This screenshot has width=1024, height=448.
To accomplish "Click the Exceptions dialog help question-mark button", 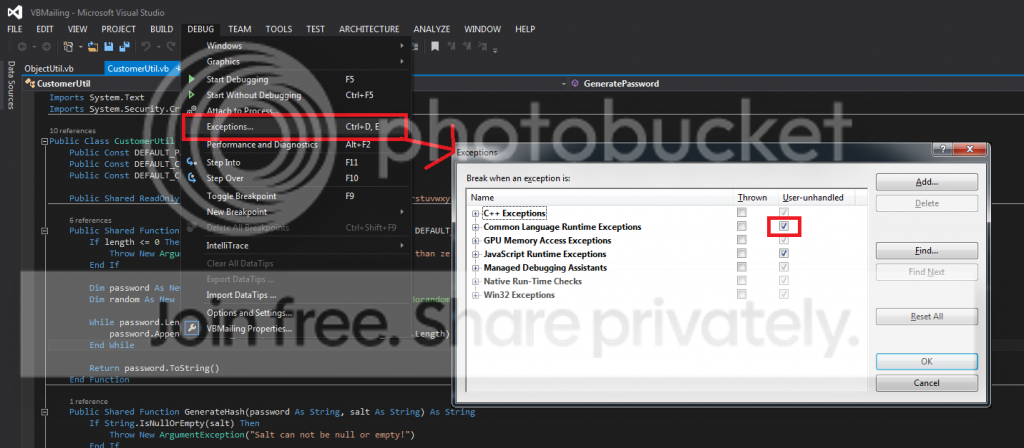I will [x=943, y=150].
